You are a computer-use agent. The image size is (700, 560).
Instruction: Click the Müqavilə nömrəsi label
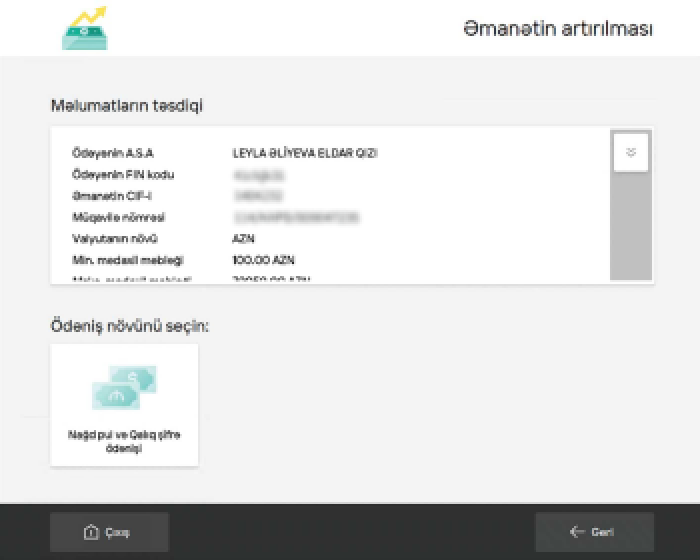click(x=118, y=217)
